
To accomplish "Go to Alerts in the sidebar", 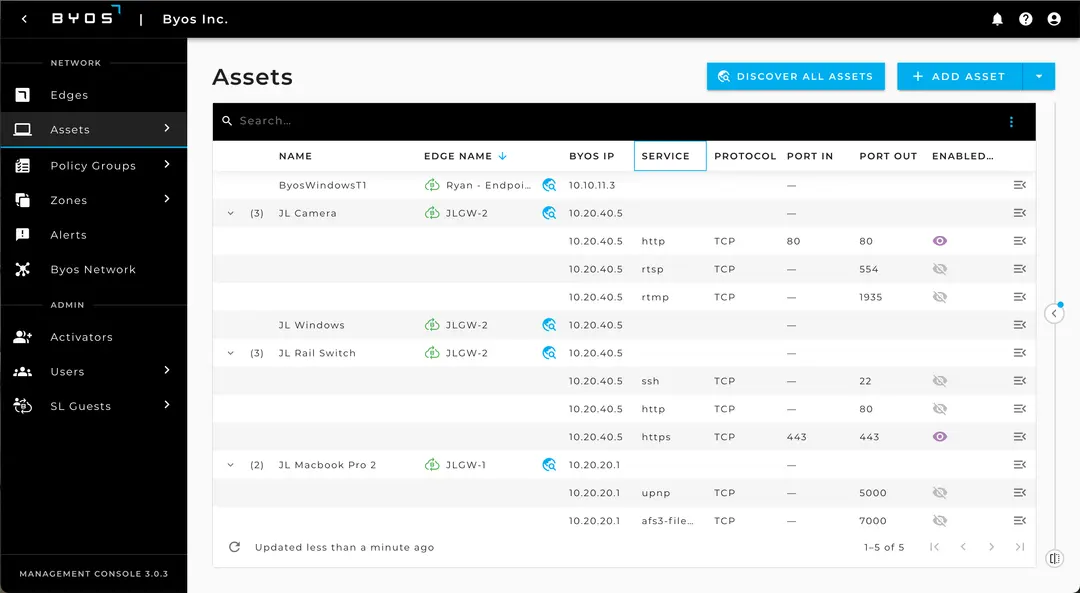I will pos(68,235).
